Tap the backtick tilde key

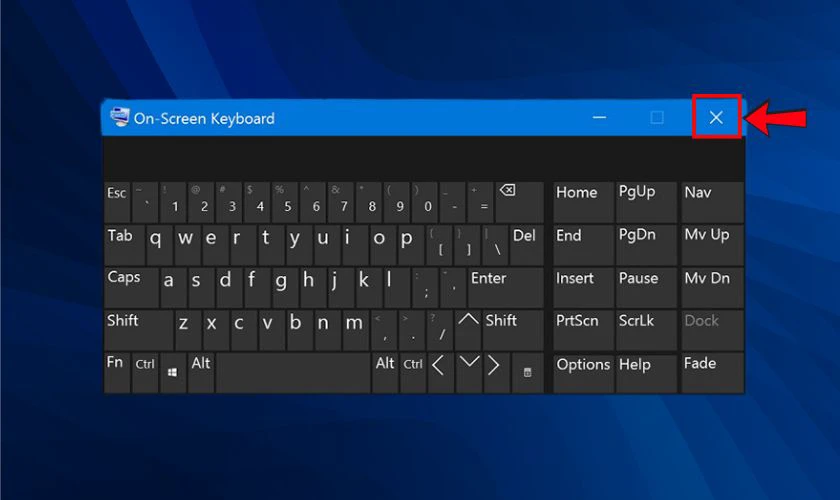point(145,202)
